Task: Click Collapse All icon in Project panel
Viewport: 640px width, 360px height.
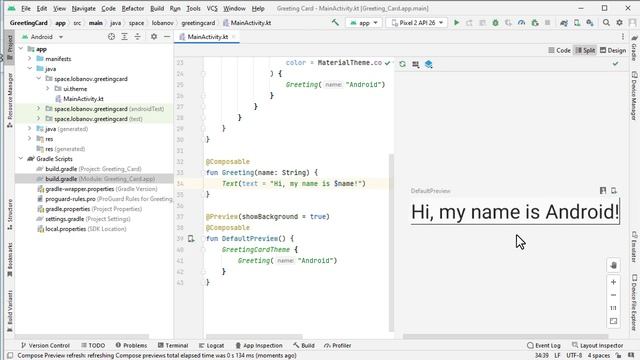Action: click(137, 37)
